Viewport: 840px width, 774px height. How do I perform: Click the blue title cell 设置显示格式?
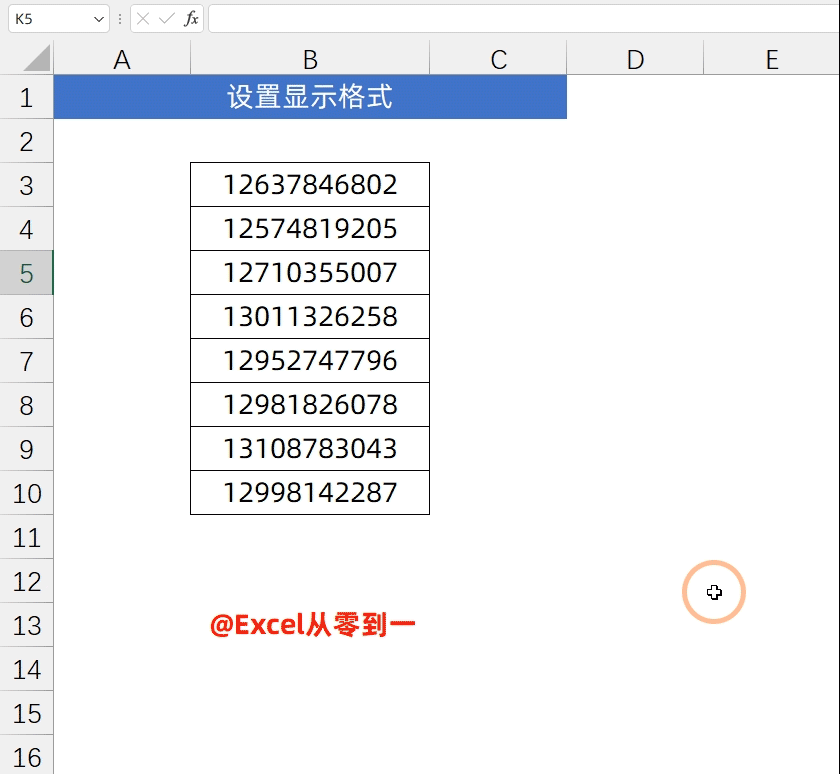pos(310,97)
